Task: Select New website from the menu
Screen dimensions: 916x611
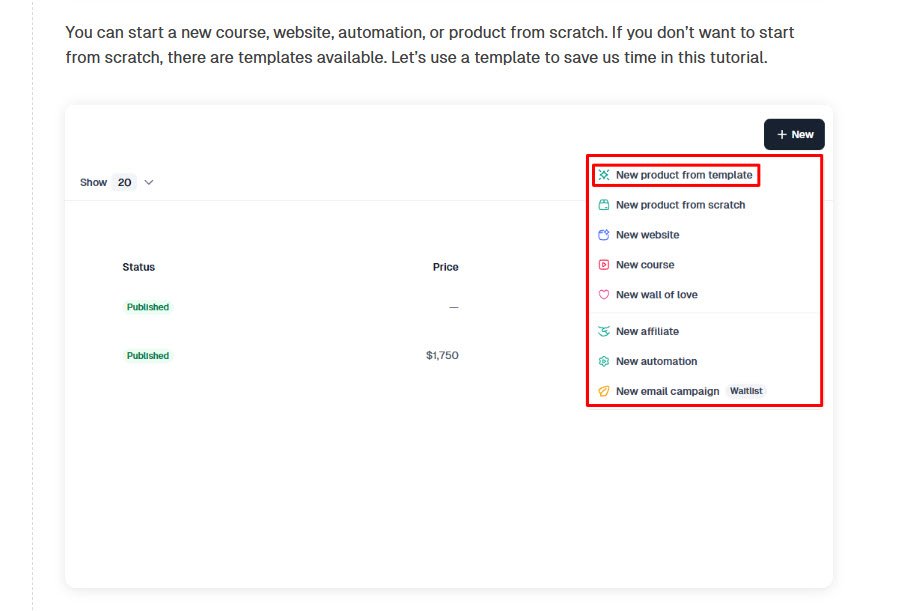Action: (x=646, y=235)
